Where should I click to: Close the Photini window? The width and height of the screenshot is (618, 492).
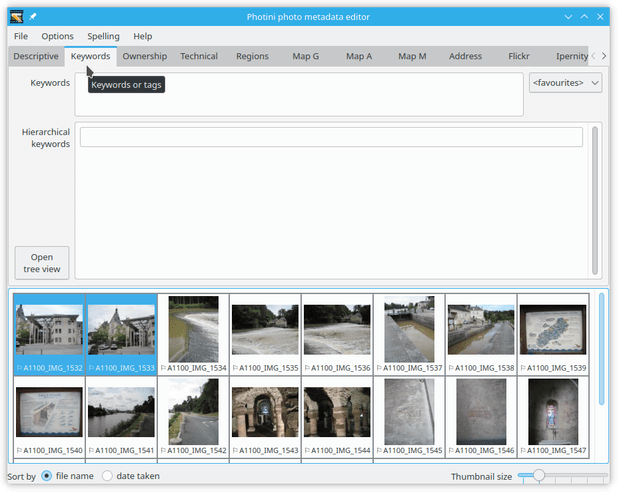click(600, 17)
